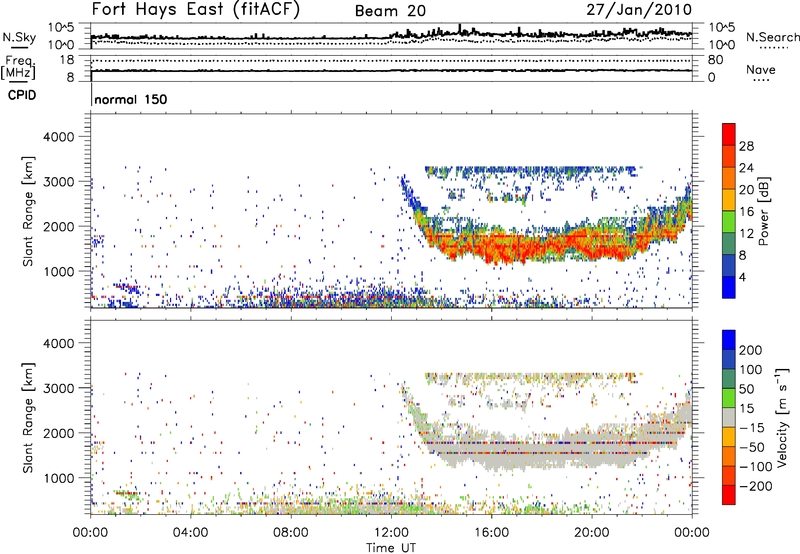Click the 'normal 150' CPID text

pyautogui.click(x=131, y=99)
